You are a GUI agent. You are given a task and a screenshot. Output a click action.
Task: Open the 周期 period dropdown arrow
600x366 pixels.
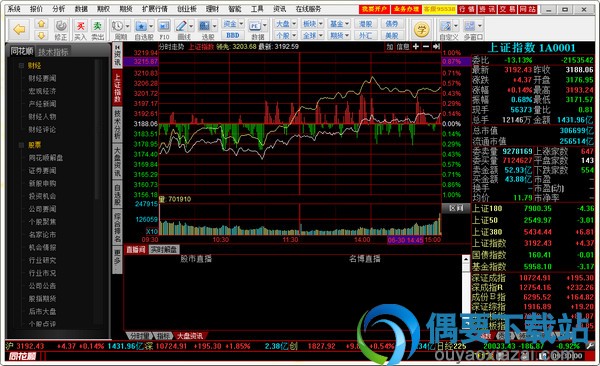click(x=127, y=26)
